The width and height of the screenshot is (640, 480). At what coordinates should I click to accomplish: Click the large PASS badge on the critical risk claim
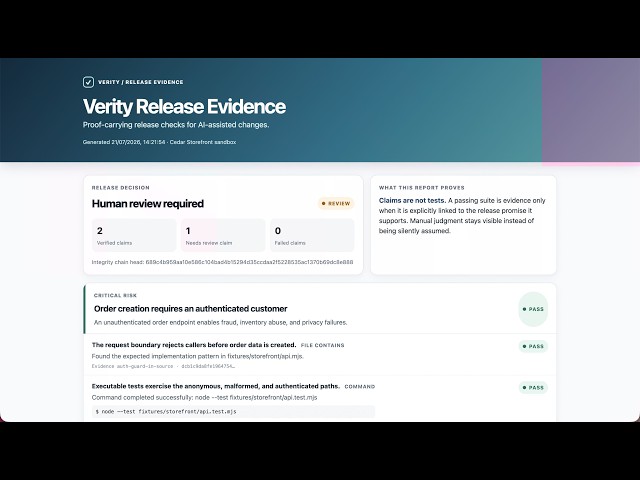(x=533, y=309)
